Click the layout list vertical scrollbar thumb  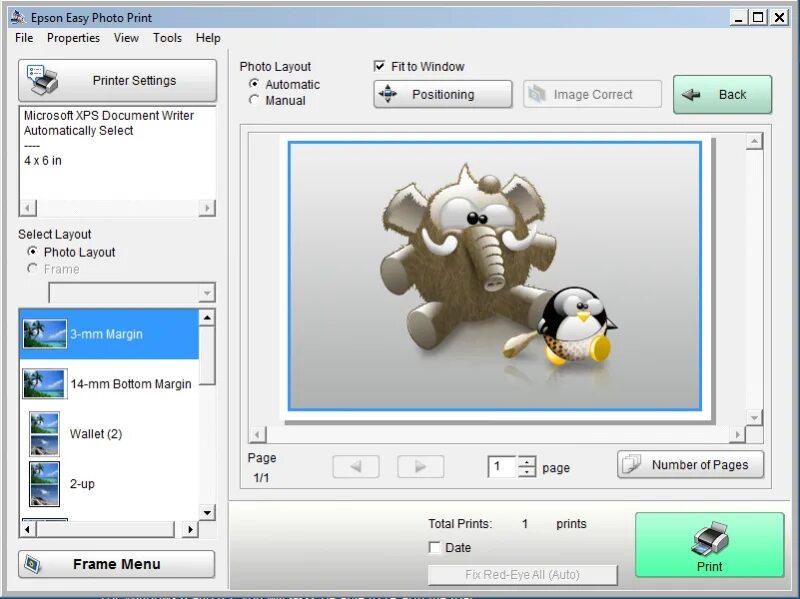click(207, 356)
